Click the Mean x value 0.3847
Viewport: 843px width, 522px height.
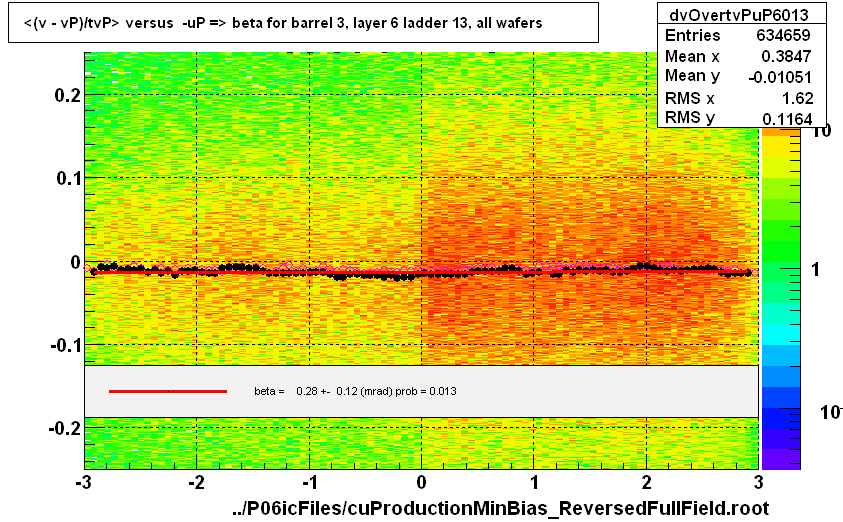786,56
